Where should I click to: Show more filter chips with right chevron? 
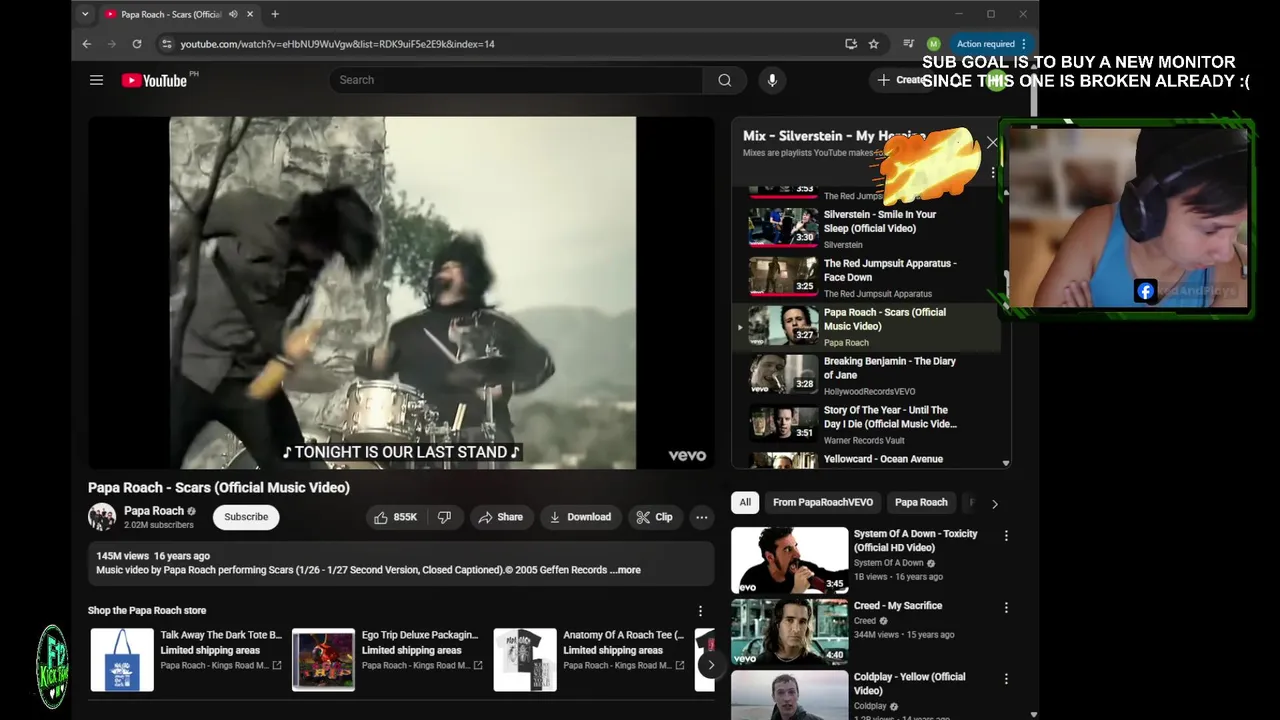pos(994,504)
